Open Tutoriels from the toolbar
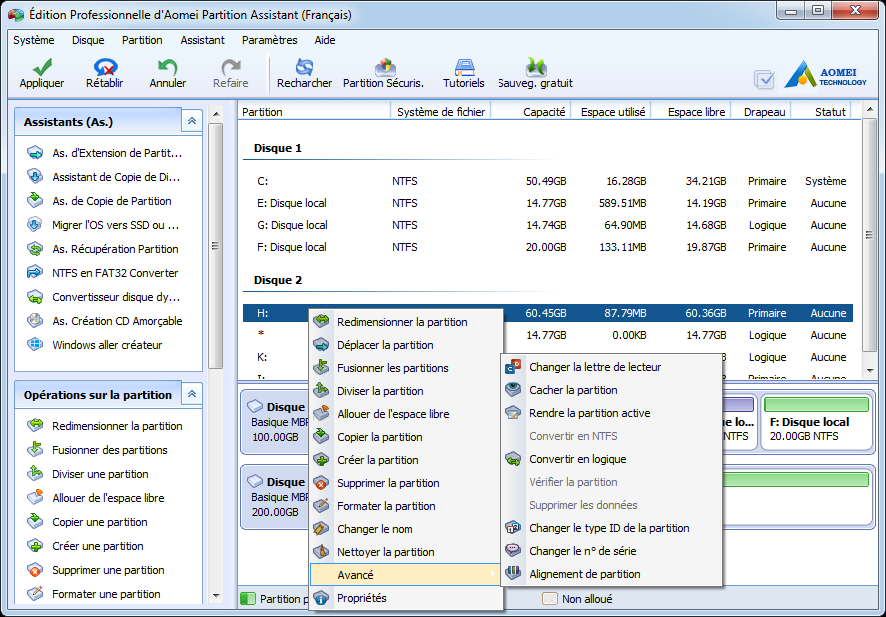This screenshot has width=886, height=617. (464, 68)
